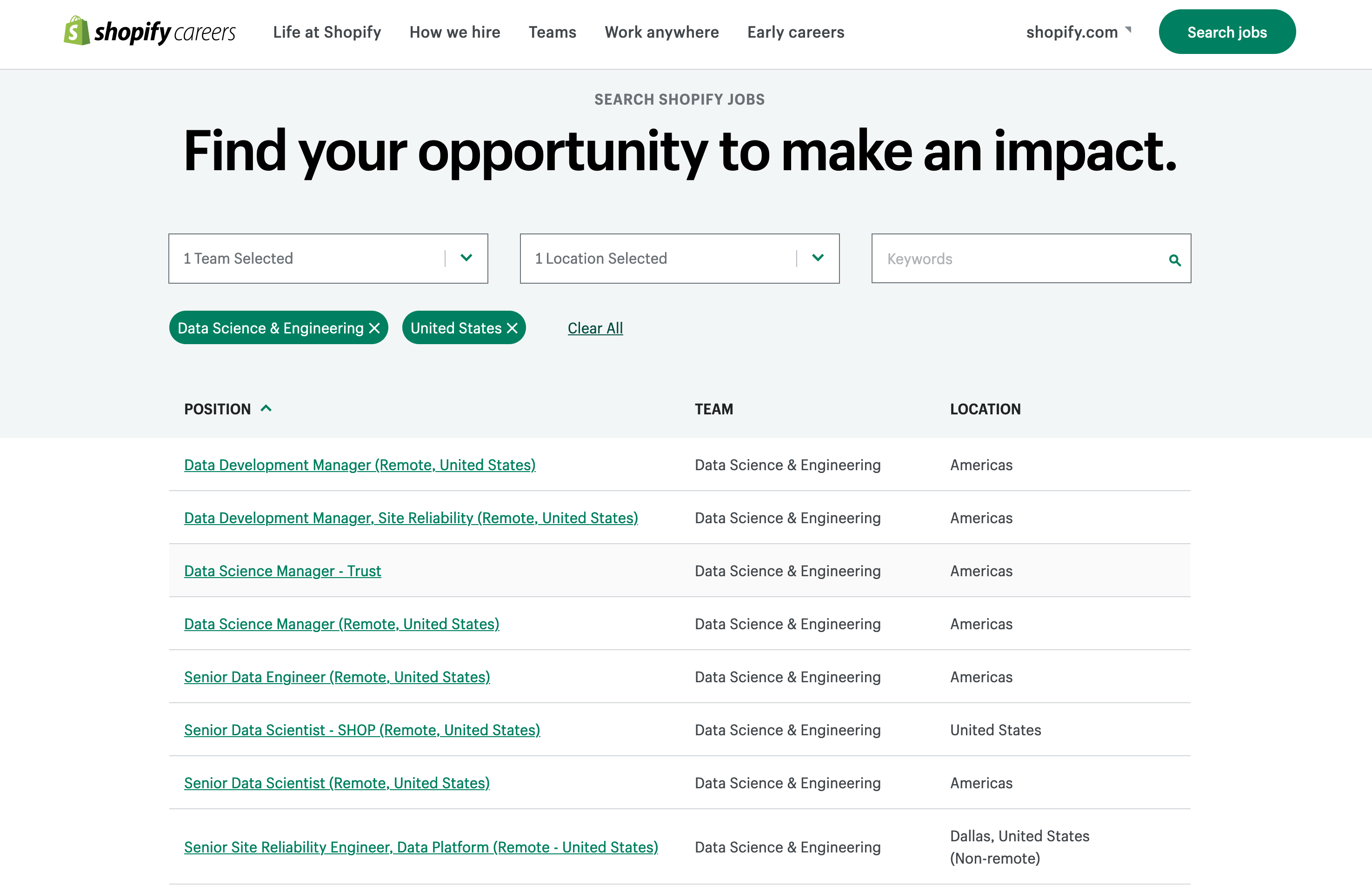Open Data Science Manager - Trust posting
1372x892 pixels.
point(282,571)
